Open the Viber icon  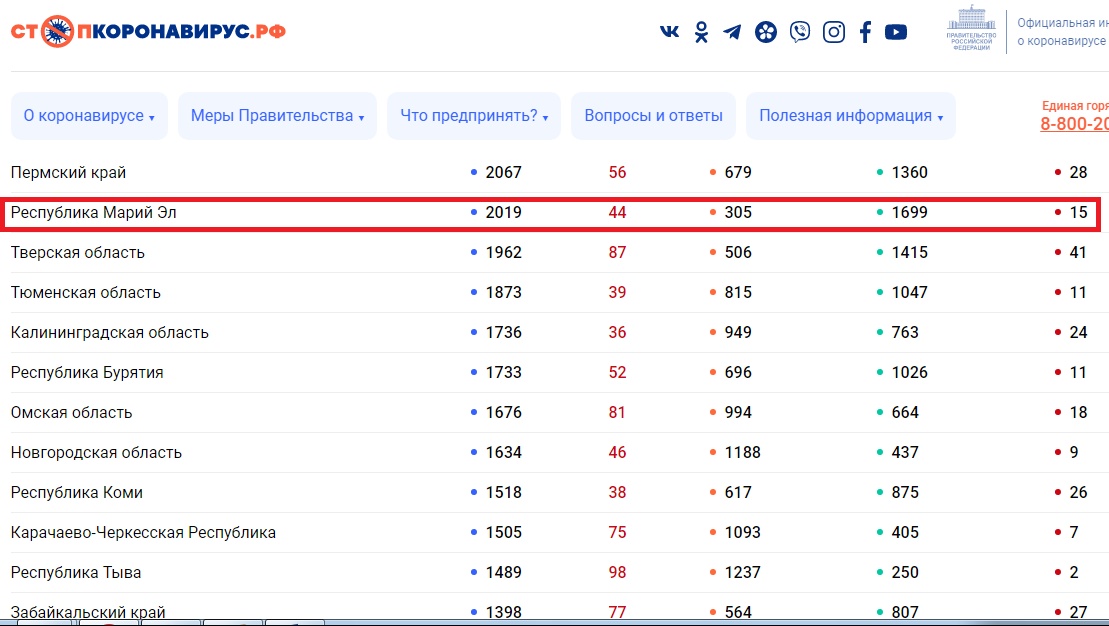[x=800, y=32]
